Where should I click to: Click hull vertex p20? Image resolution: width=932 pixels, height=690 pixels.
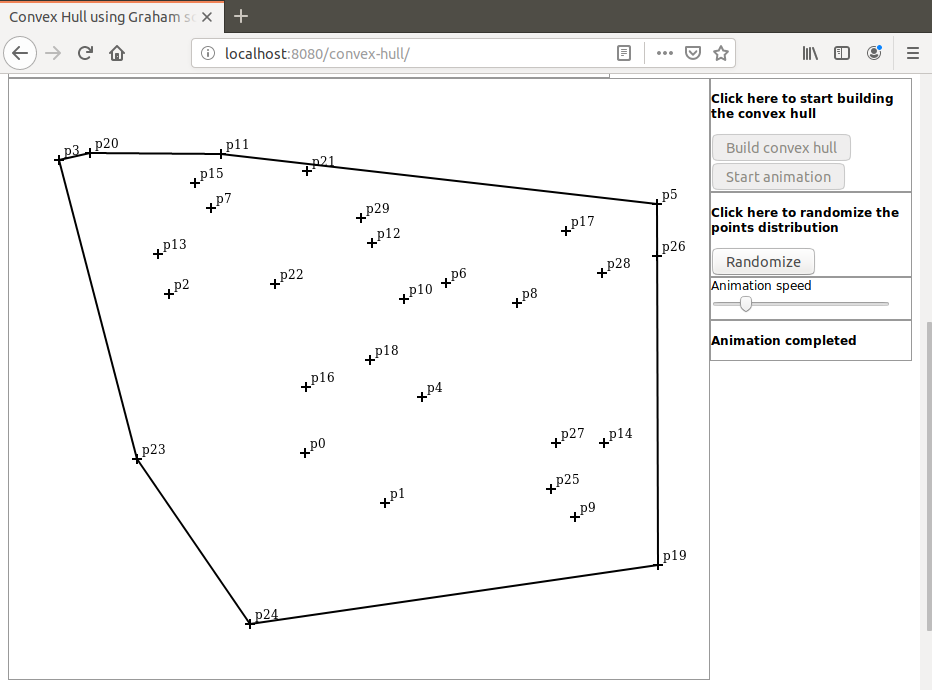point(90,153)
